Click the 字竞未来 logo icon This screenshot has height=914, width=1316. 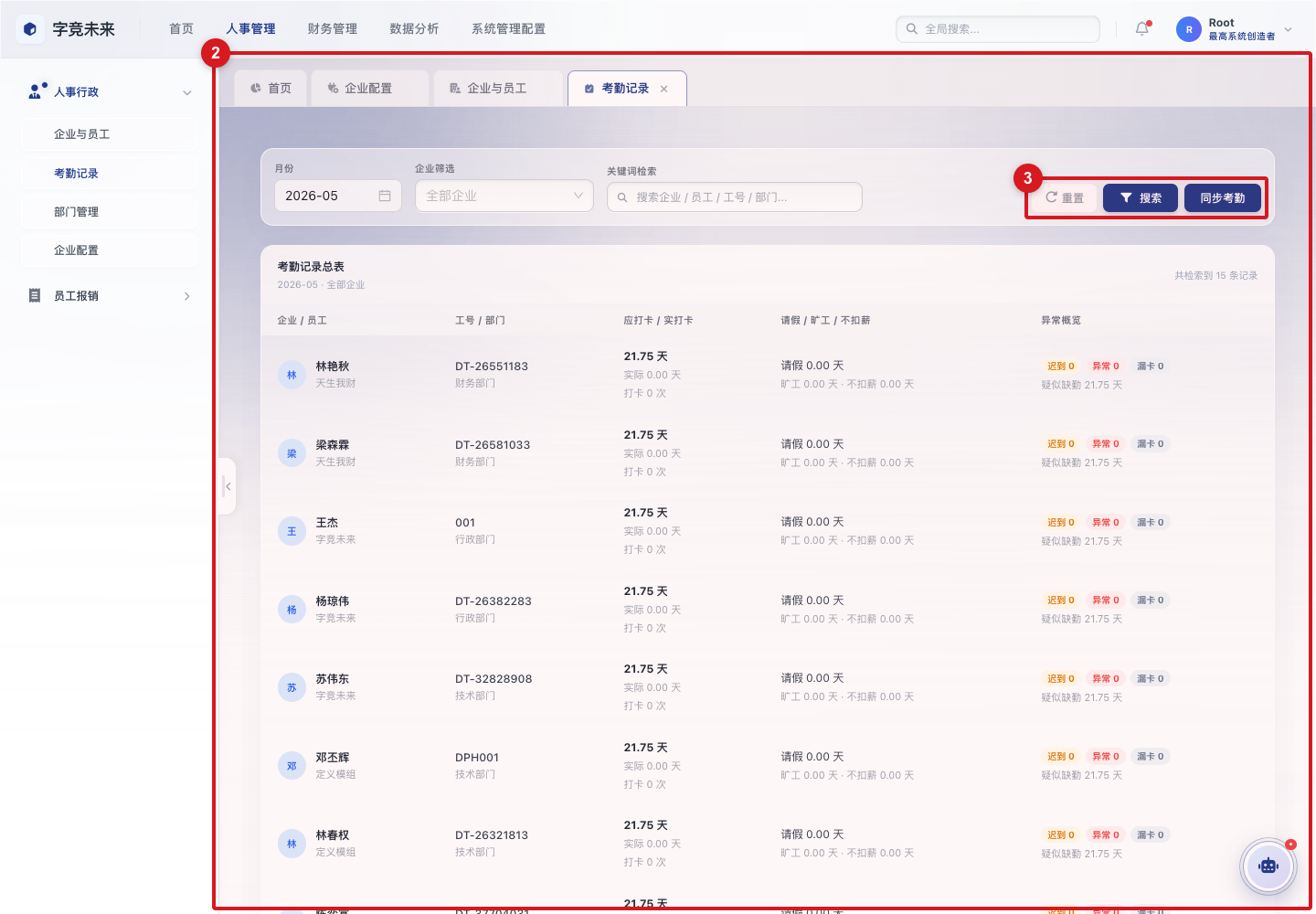tap(30, 29)
